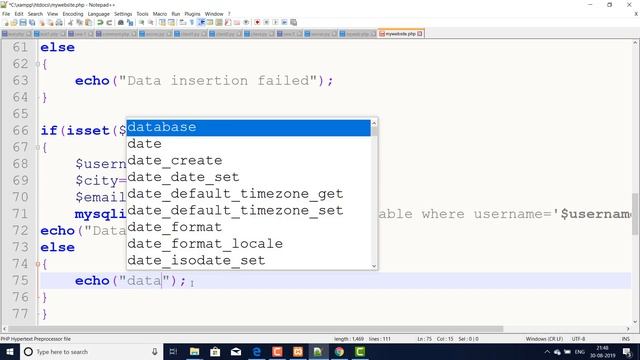This screenshot has width=640, height=360.
Task: Choose 'database' from the autocomplete list
Action: [249, 127]
